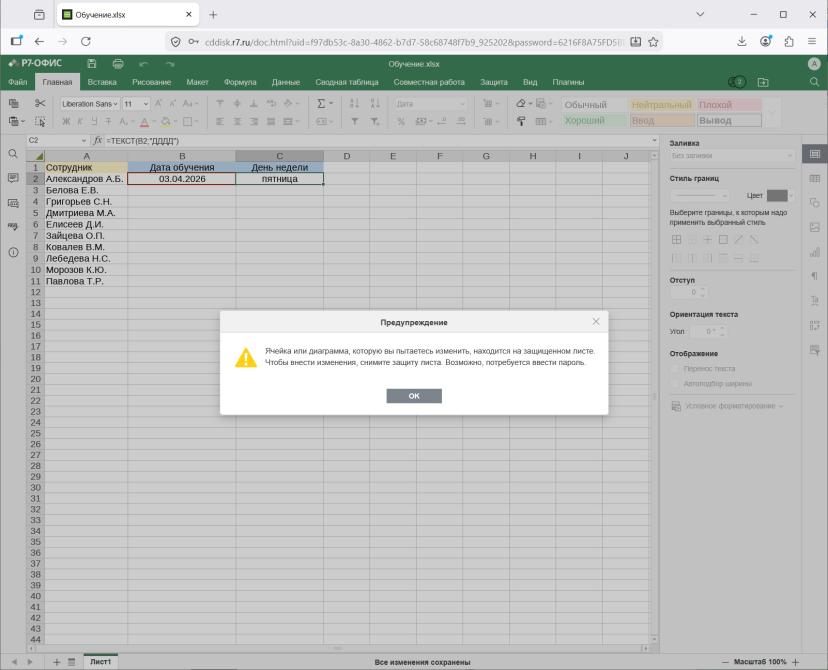Apply the Плохой cell style
The height and width of the screenshot is (670, 828).
tap(729, 105)
